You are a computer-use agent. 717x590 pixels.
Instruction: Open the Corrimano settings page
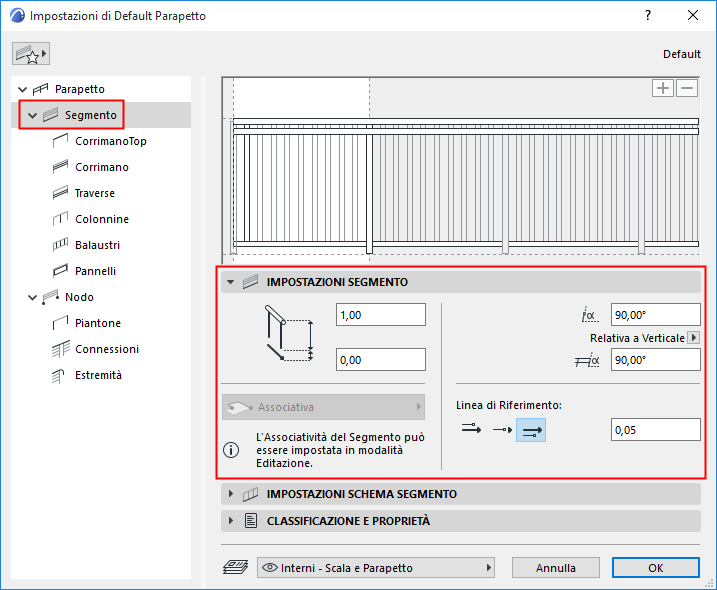coord(102,167)
